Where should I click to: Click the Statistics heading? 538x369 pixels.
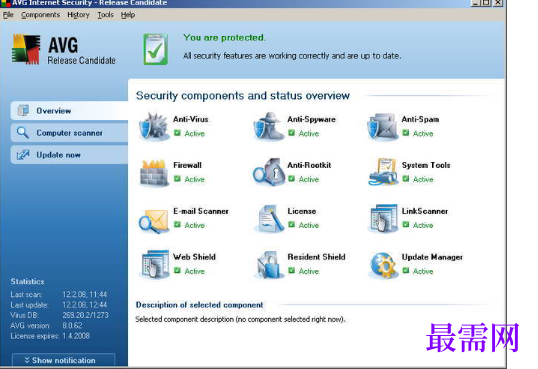pos(27,281)
